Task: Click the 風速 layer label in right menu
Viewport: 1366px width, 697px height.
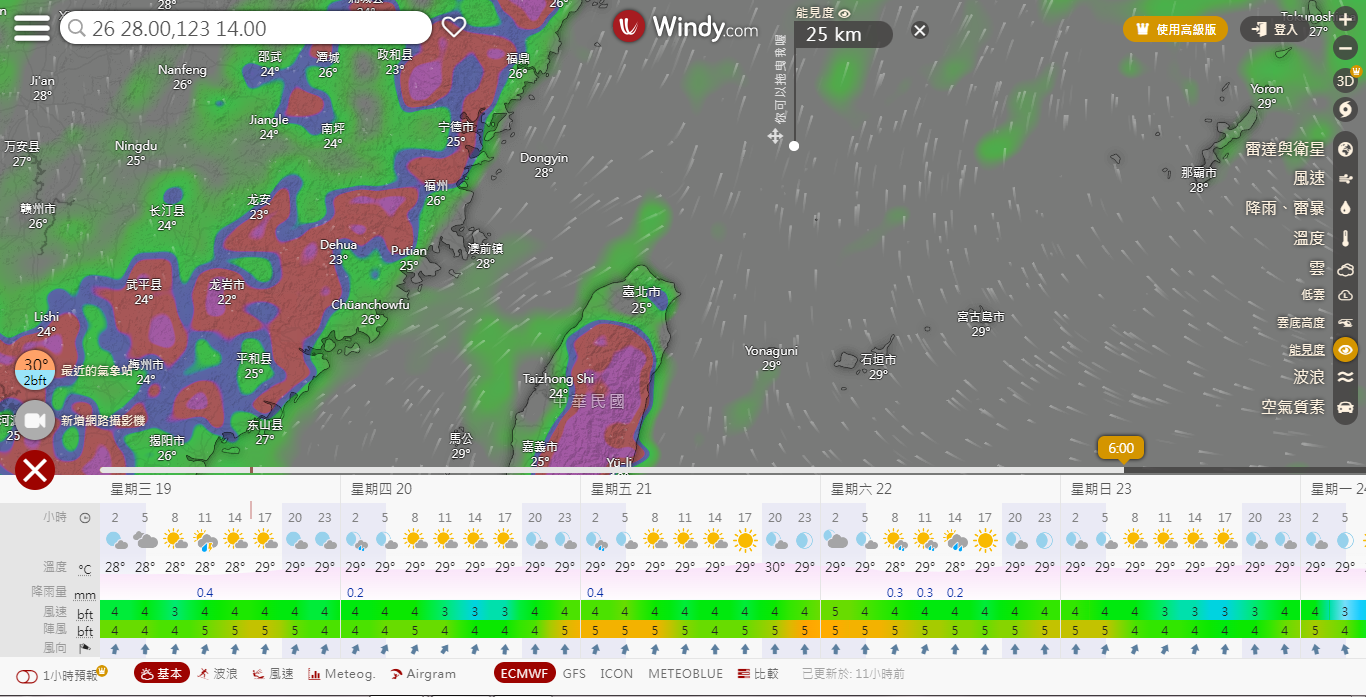Action: (1309, 178)
